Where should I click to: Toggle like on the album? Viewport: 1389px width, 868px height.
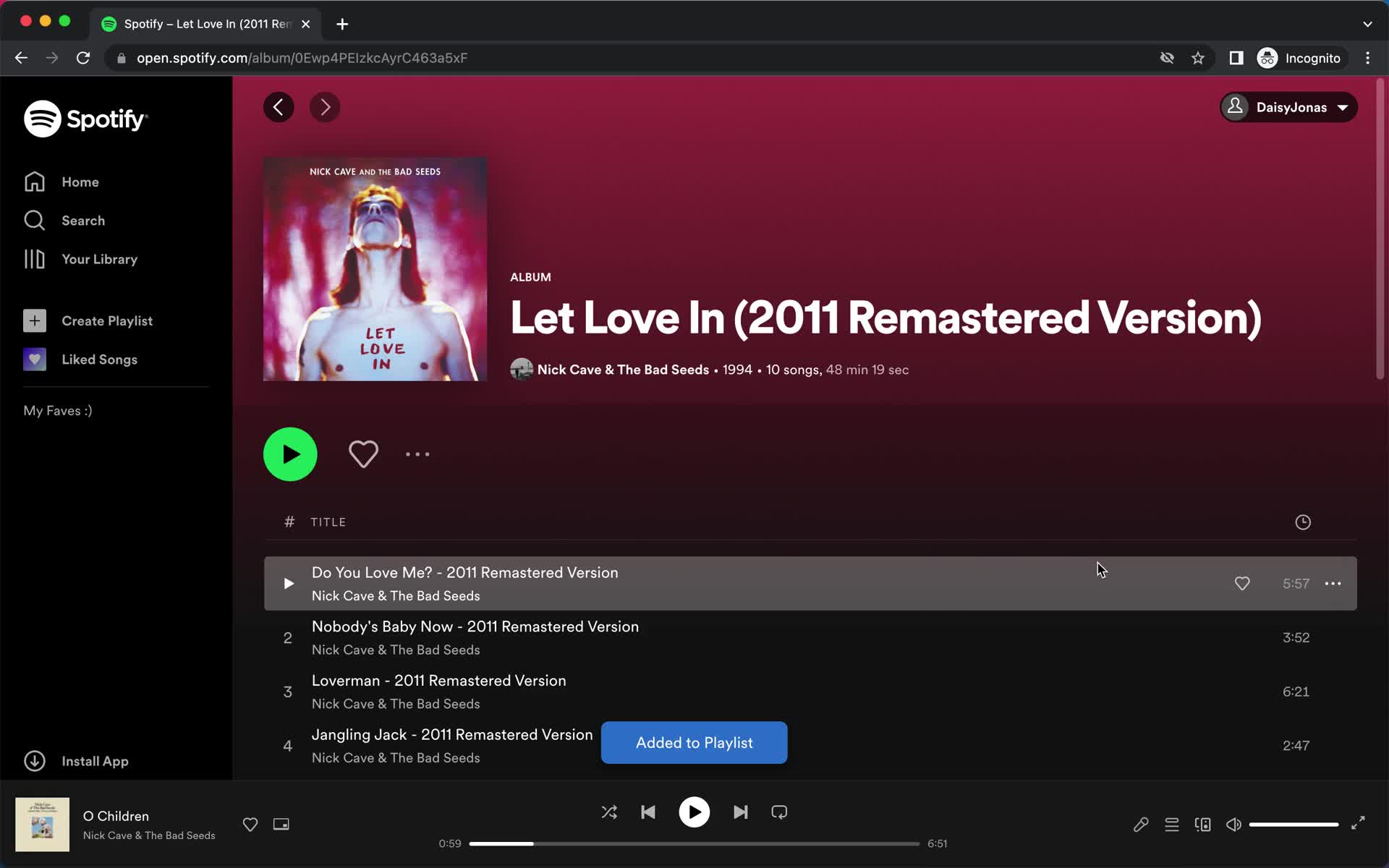[363, 454]
